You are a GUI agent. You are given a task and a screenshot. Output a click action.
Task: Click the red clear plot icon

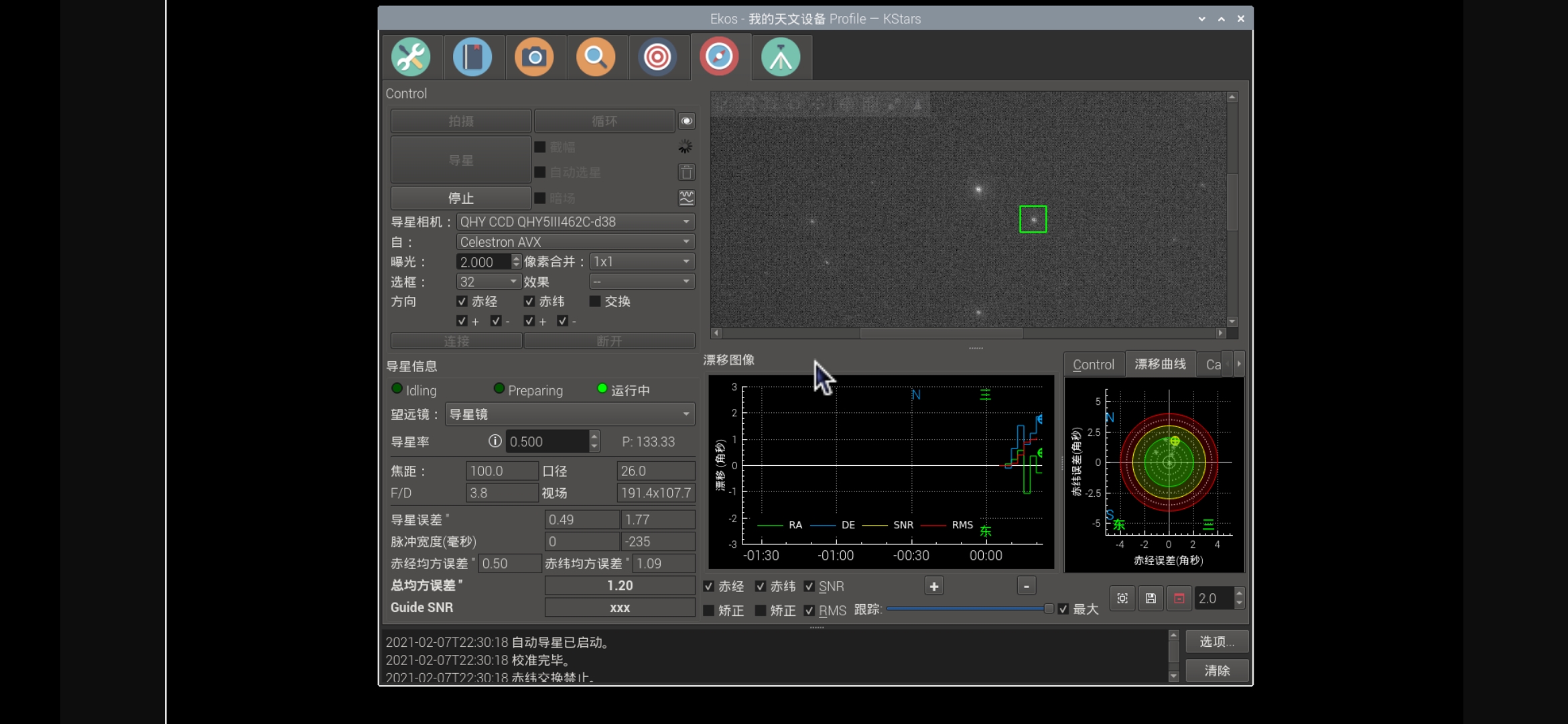click(1179, 599)
